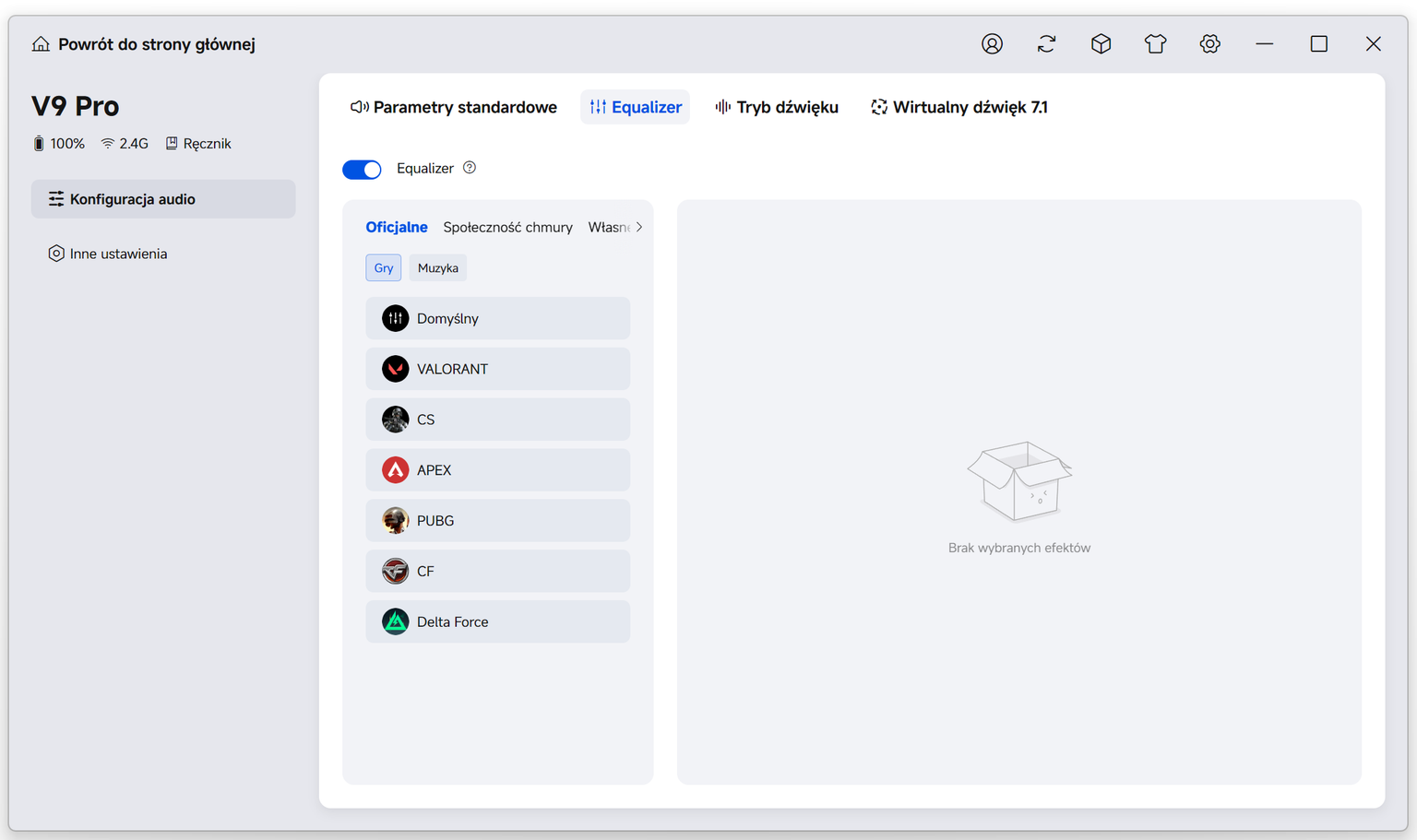Choose the Delta Force preset label

click(x=452, y=622)
